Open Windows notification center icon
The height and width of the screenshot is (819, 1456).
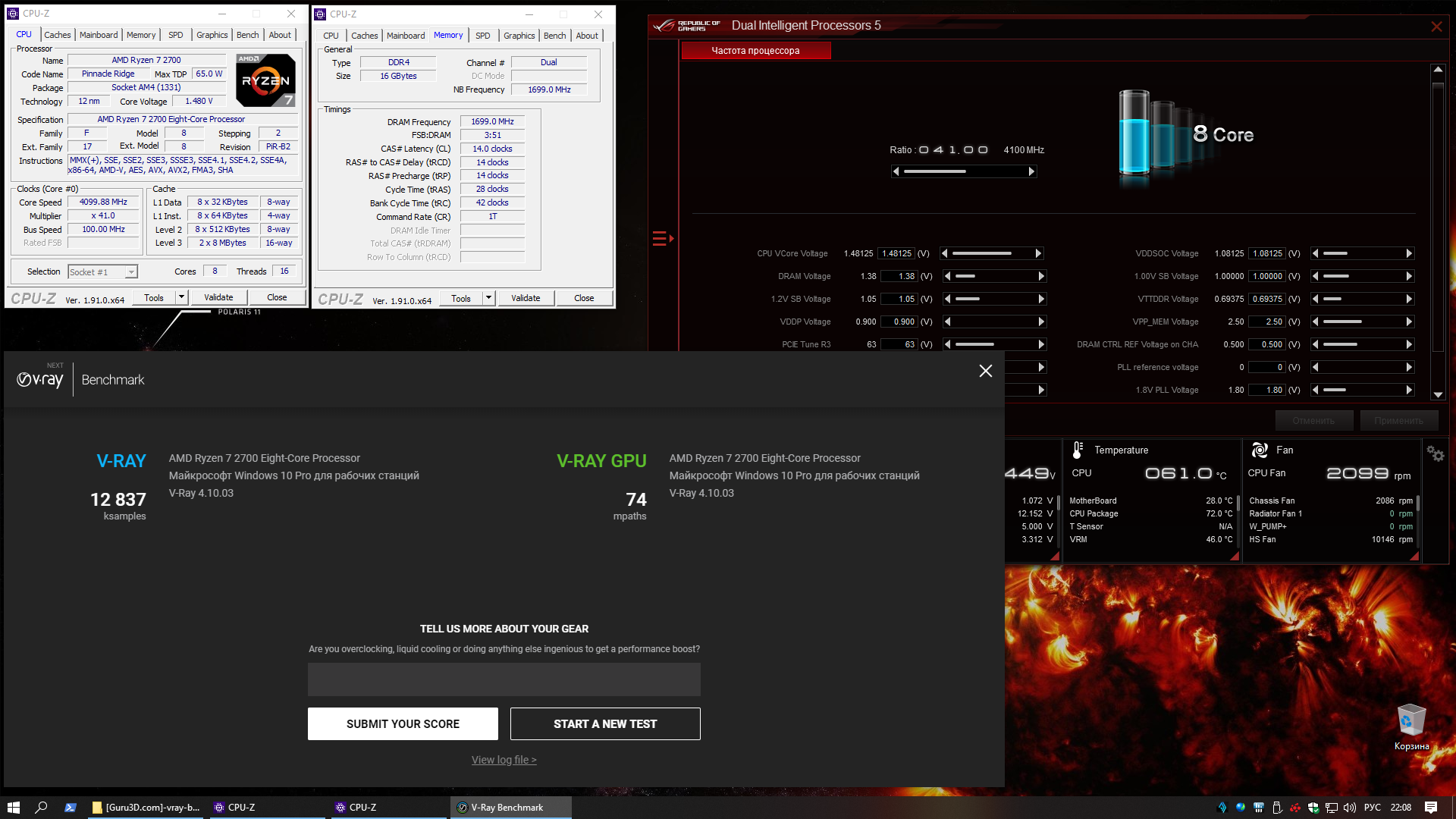pyautogui.click(x=1431, y=808)
